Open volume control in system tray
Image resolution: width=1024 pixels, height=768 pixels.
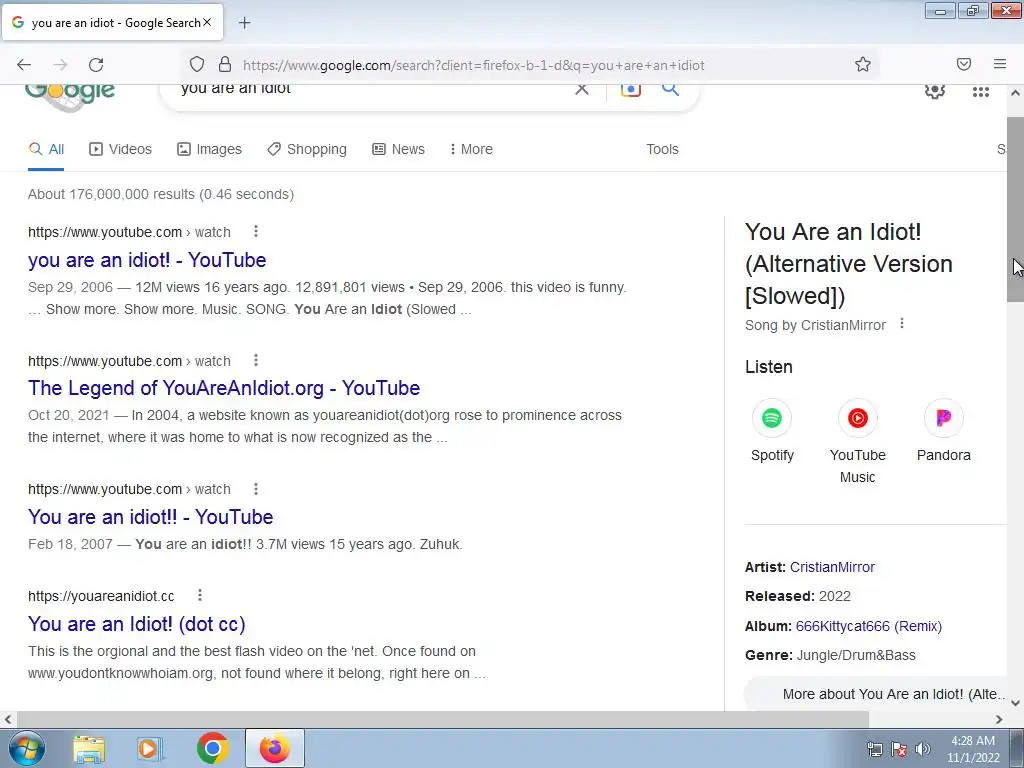[923, 749]
